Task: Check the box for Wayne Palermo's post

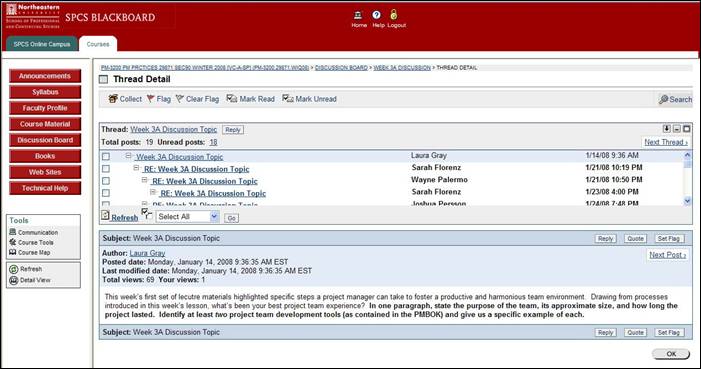Action: [106, 181]
